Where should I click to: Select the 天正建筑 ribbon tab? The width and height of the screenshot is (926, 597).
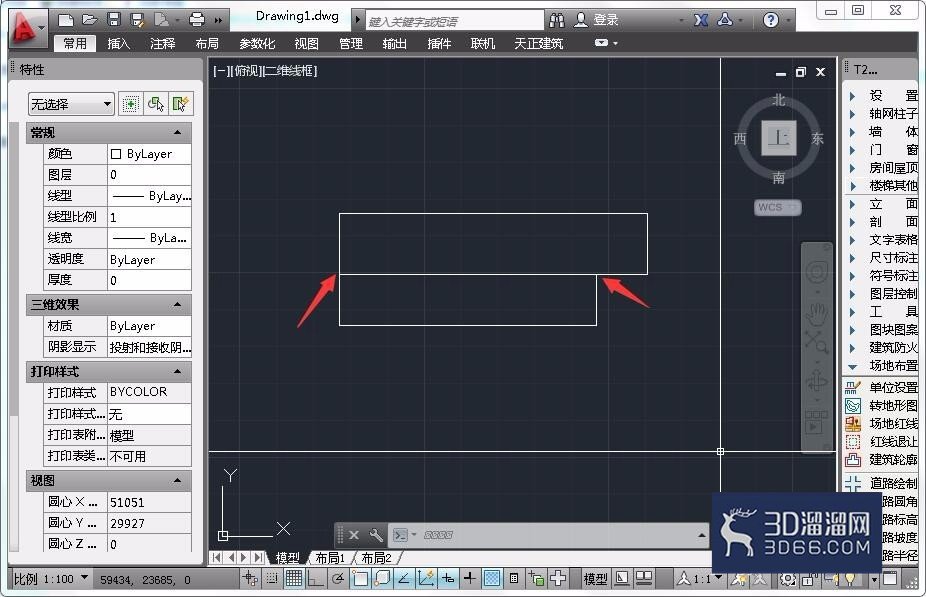pyautogui.click(x=538, y=44)
